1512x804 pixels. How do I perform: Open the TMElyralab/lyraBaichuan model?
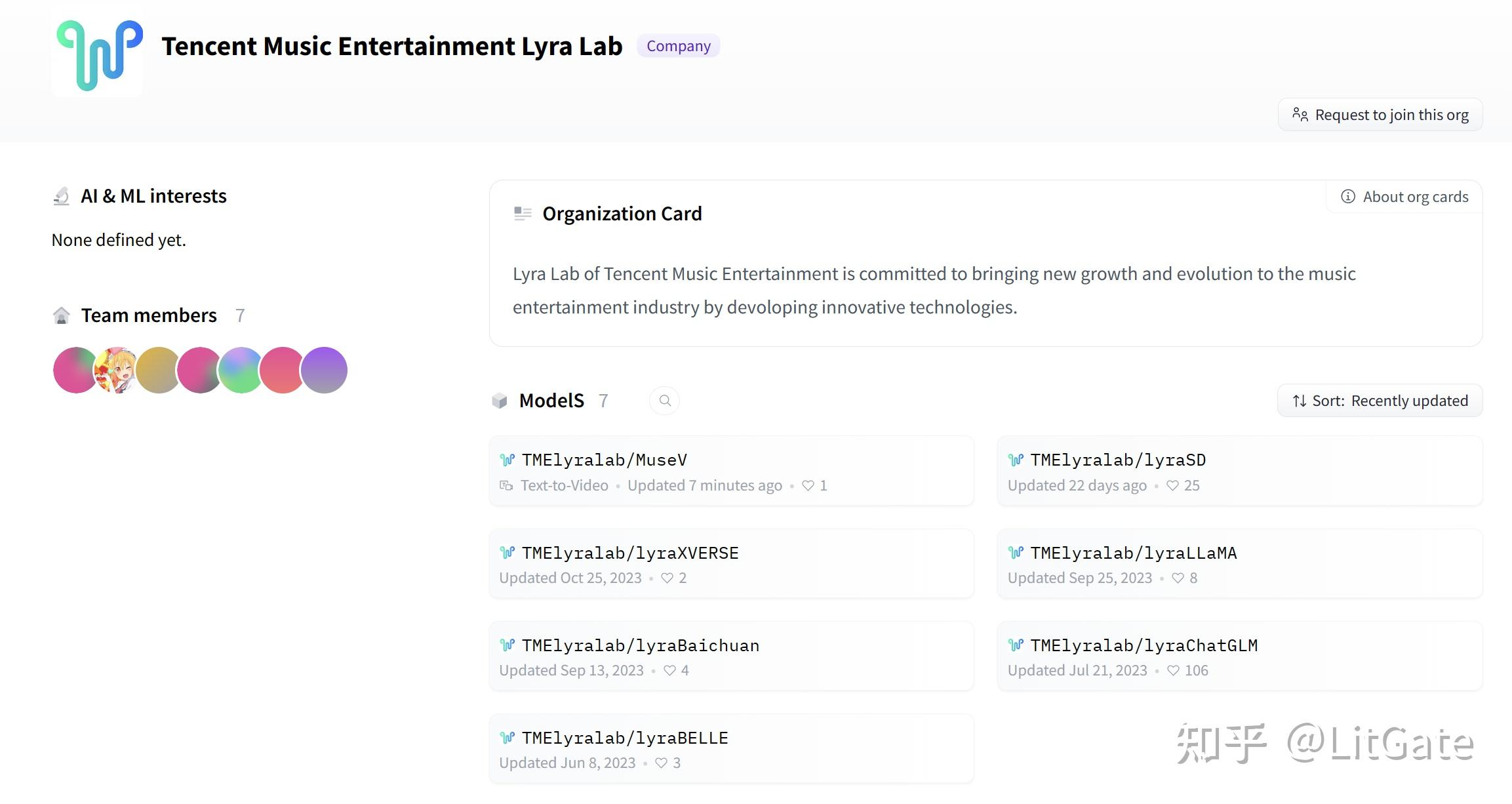pyautogui.click(x=640, y=645)
